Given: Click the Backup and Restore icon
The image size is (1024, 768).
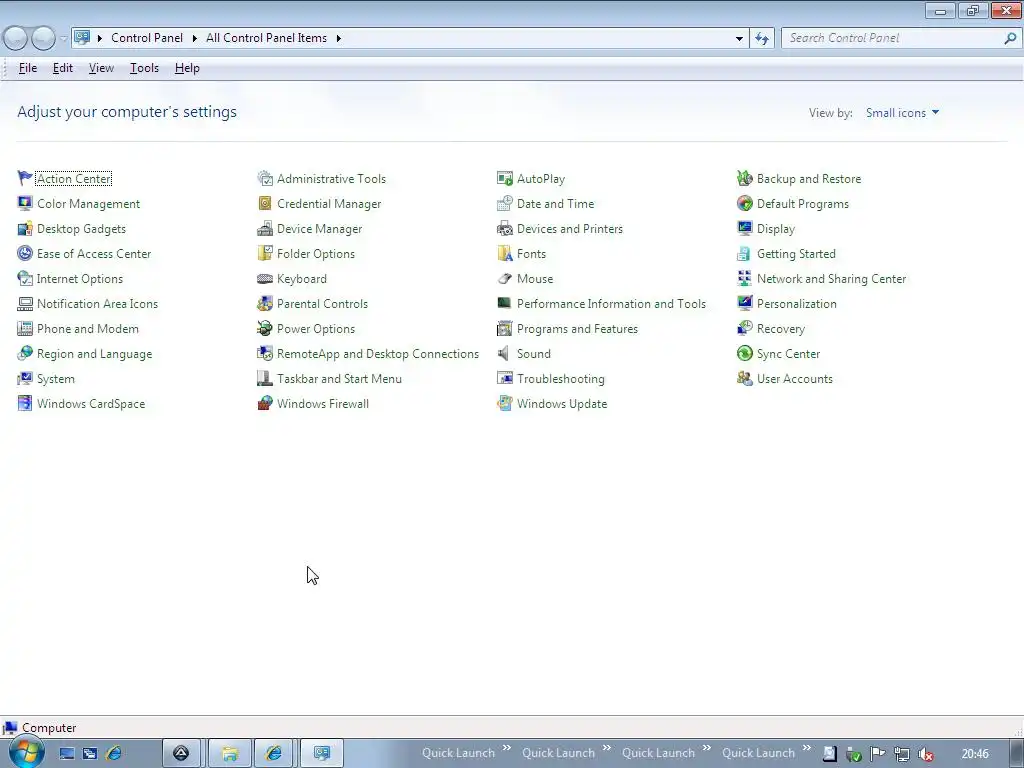Looking at the screenshot, I should click(x=744, y=178).
